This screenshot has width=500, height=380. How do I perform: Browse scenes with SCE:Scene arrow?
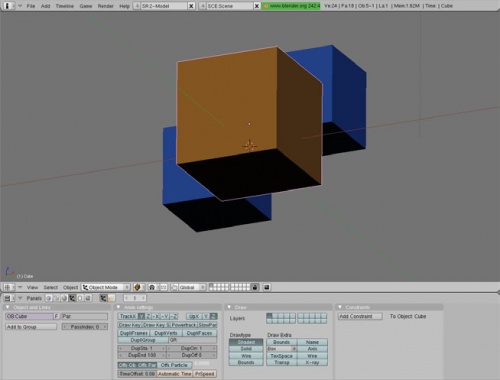(202, 6)
